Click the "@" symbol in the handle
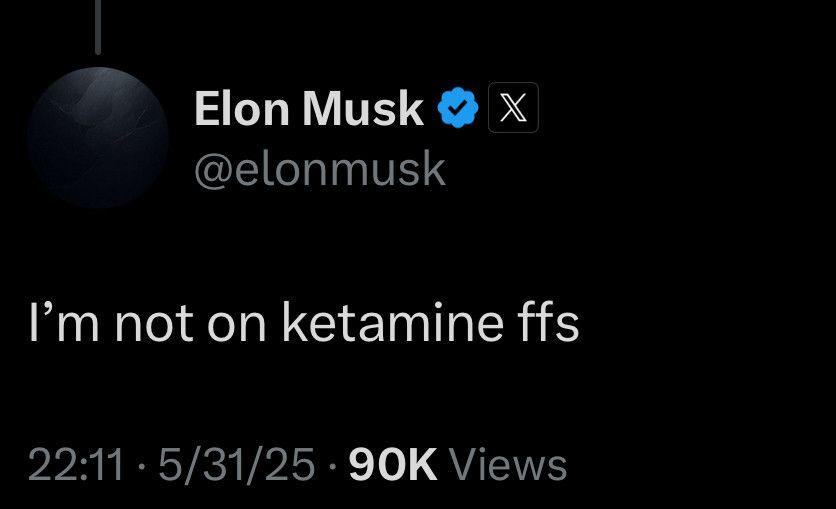Screen dimensions: 836x509 [214, 171]
